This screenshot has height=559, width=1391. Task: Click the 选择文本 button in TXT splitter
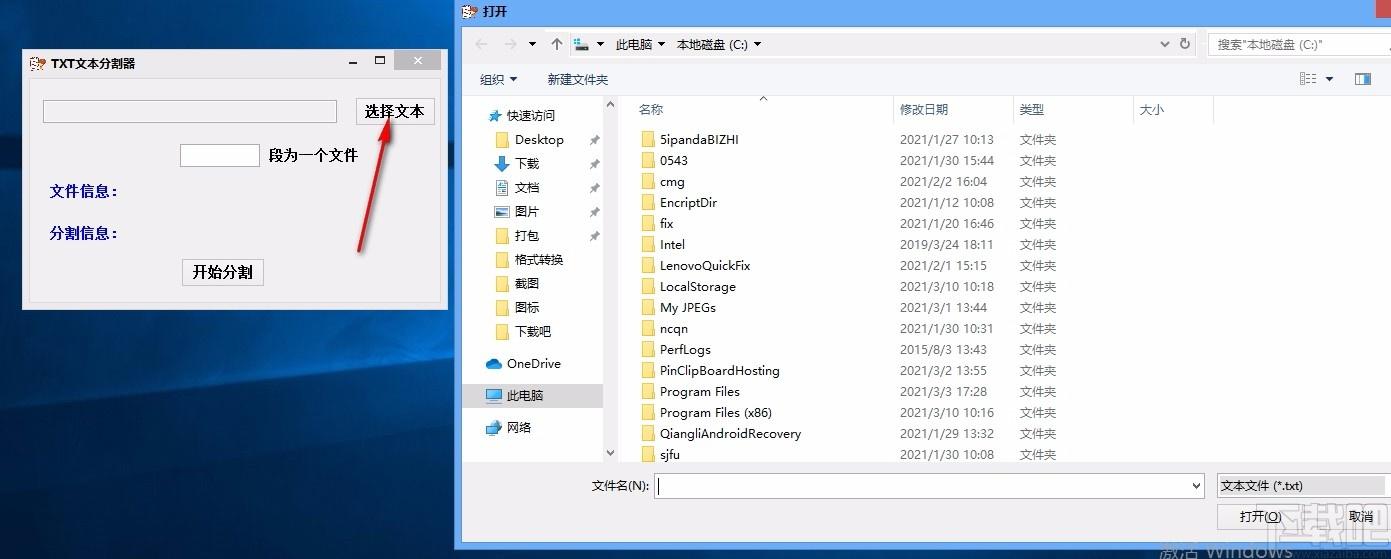click(x=395, y=112)
